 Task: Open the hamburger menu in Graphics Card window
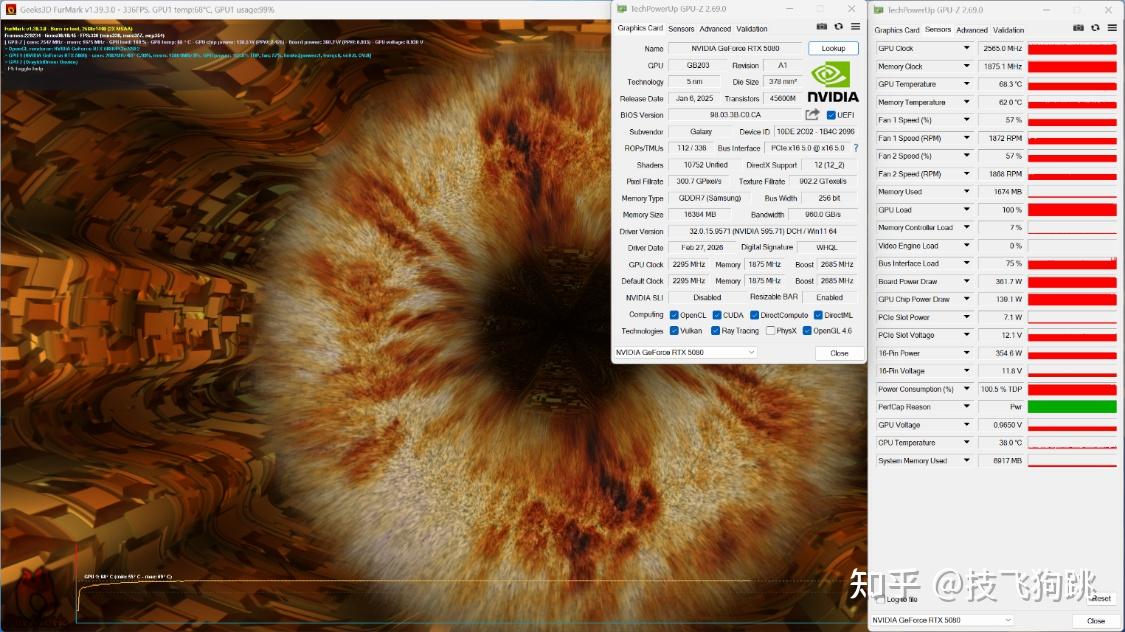pyautogui.click(x=855, y=27)
